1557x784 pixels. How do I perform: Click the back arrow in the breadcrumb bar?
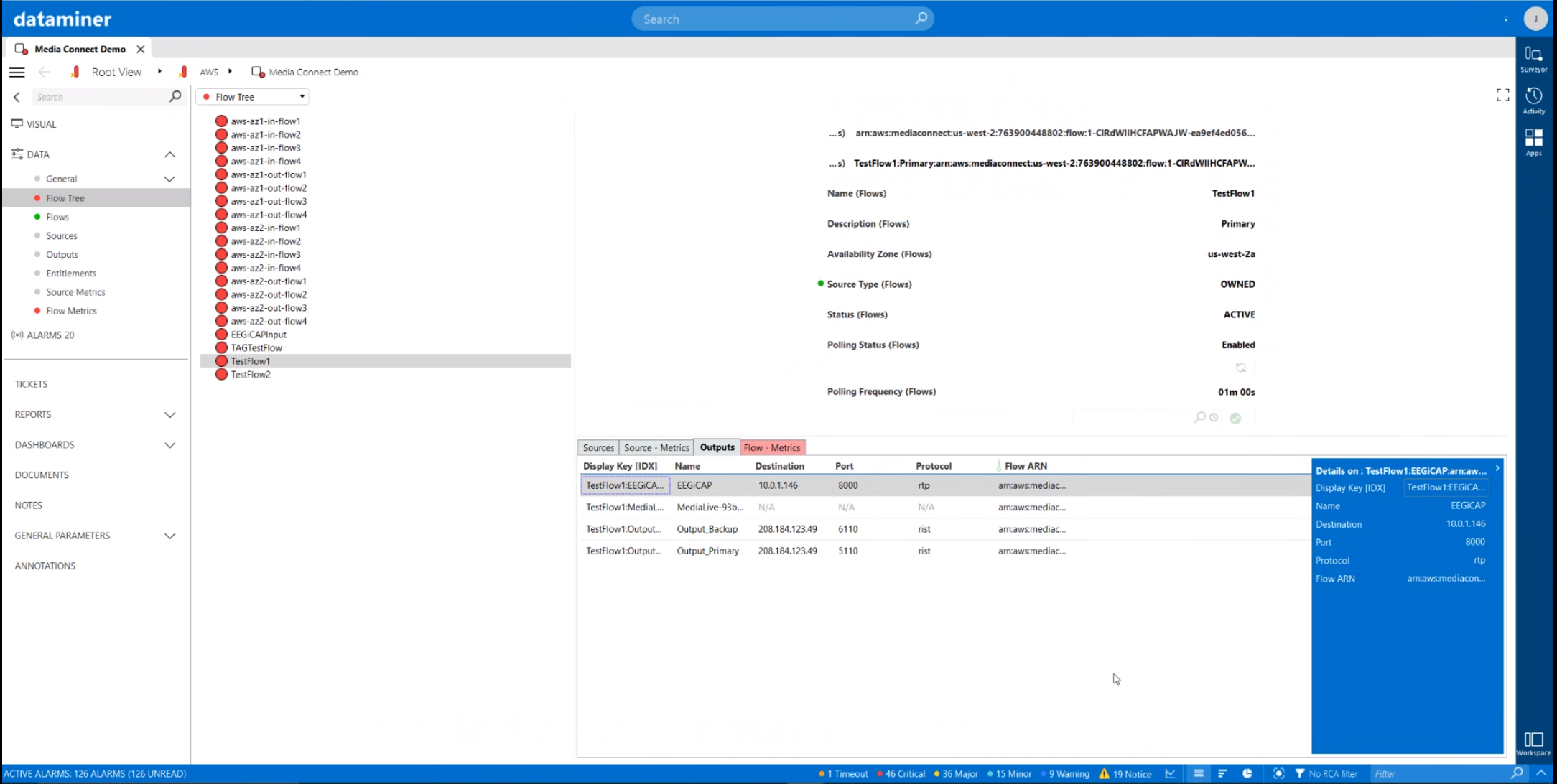point(45,72)
